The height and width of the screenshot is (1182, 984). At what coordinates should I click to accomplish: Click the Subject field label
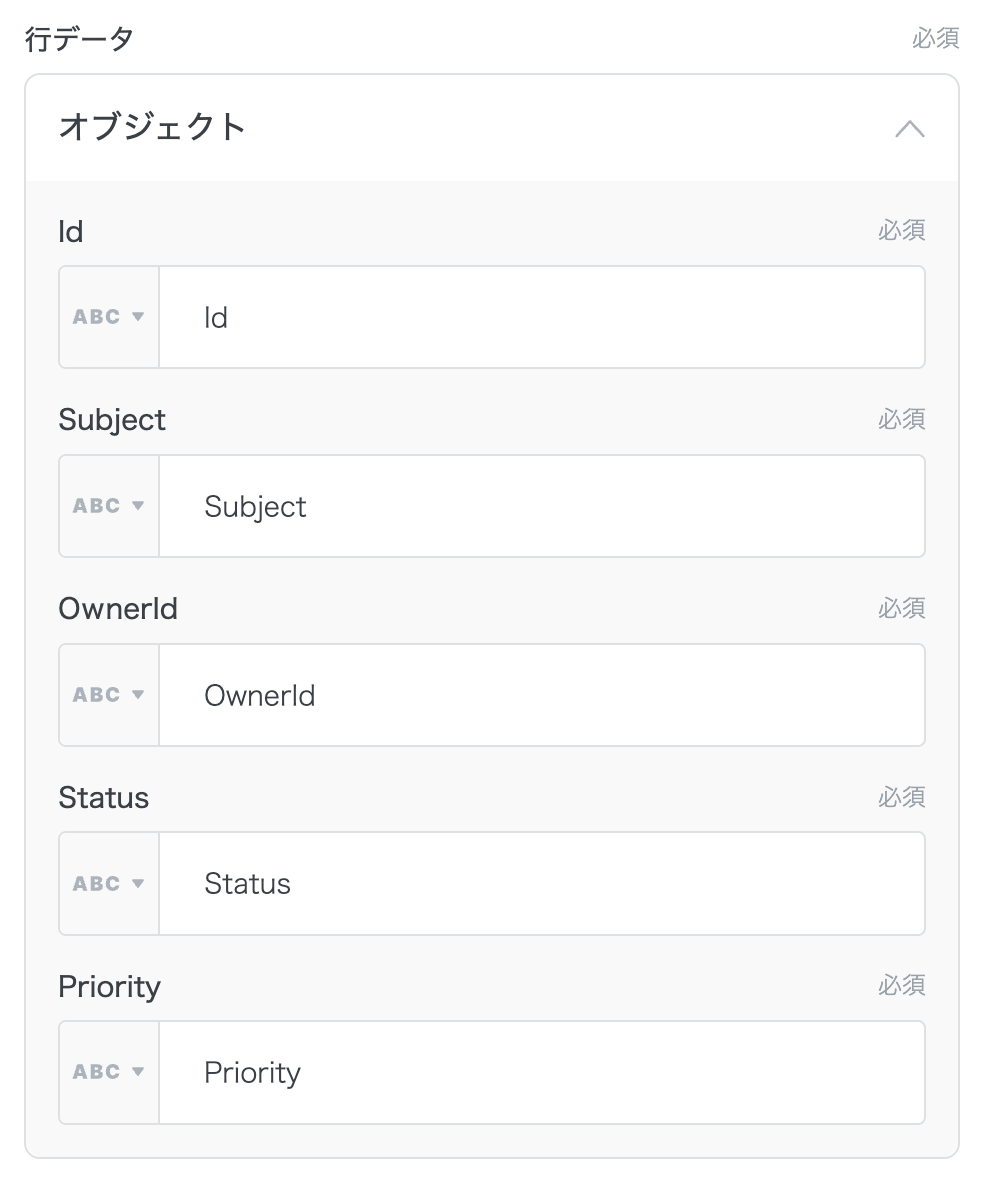point(112,420)
